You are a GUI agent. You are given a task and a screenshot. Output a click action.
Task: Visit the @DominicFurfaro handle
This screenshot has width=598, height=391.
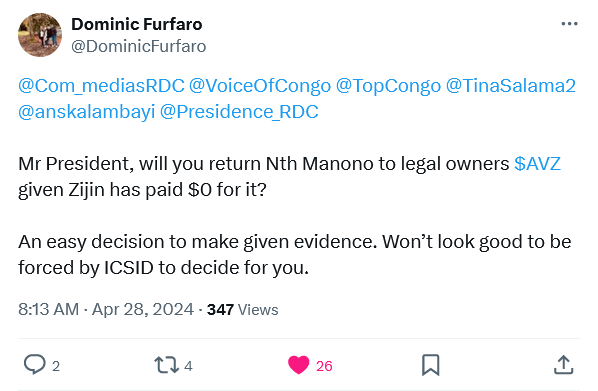[139, 47]
